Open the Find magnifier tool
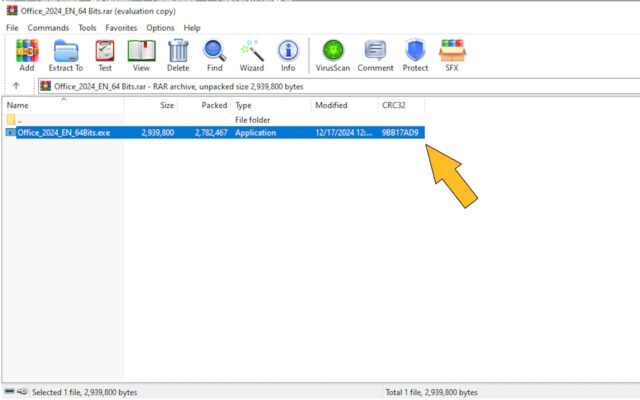 pos(214,55)
